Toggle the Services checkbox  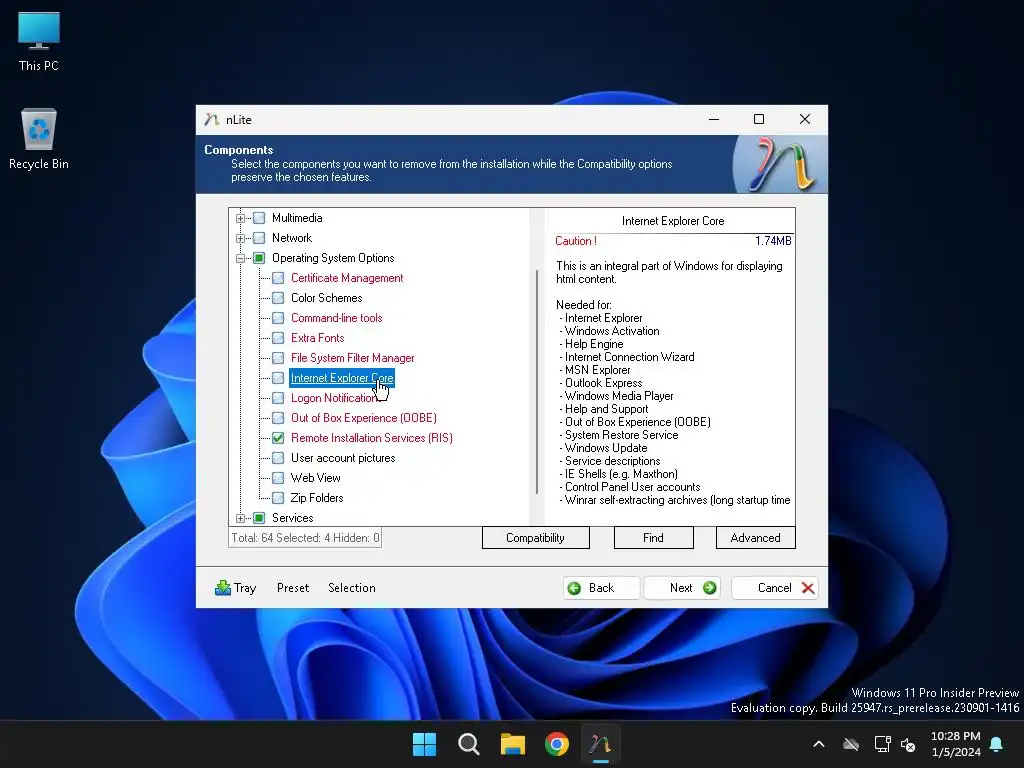[x=259, y=518]
